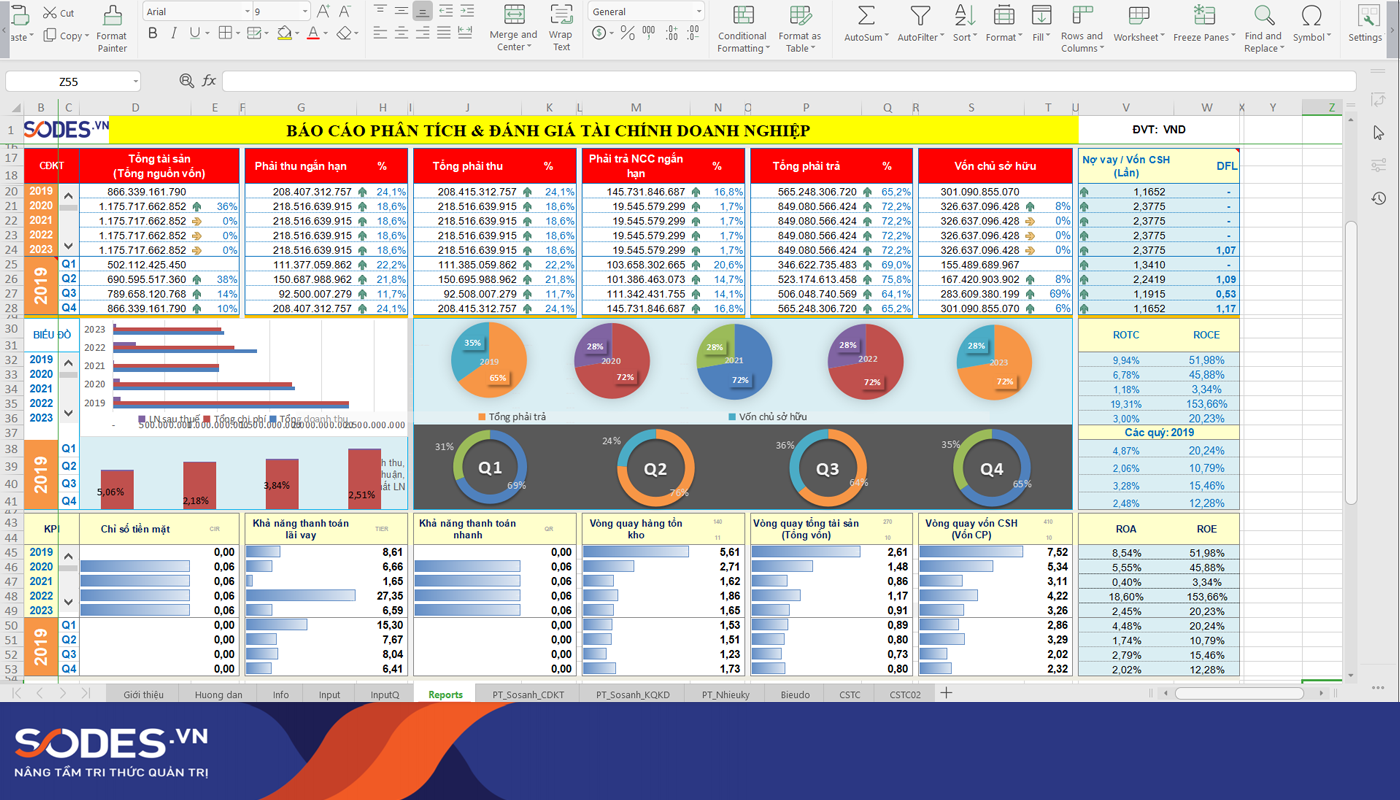Click the Insert Function fx icon
Image resolution: width=1400 pixels, height=800 pixels.
coord(209,81)
